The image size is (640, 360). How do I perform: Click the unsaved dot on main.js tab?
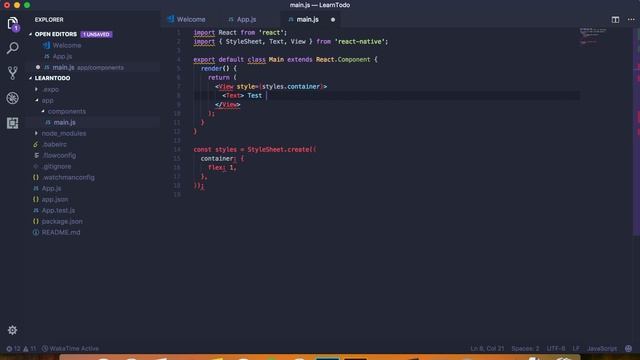click(x=333, y=20)
